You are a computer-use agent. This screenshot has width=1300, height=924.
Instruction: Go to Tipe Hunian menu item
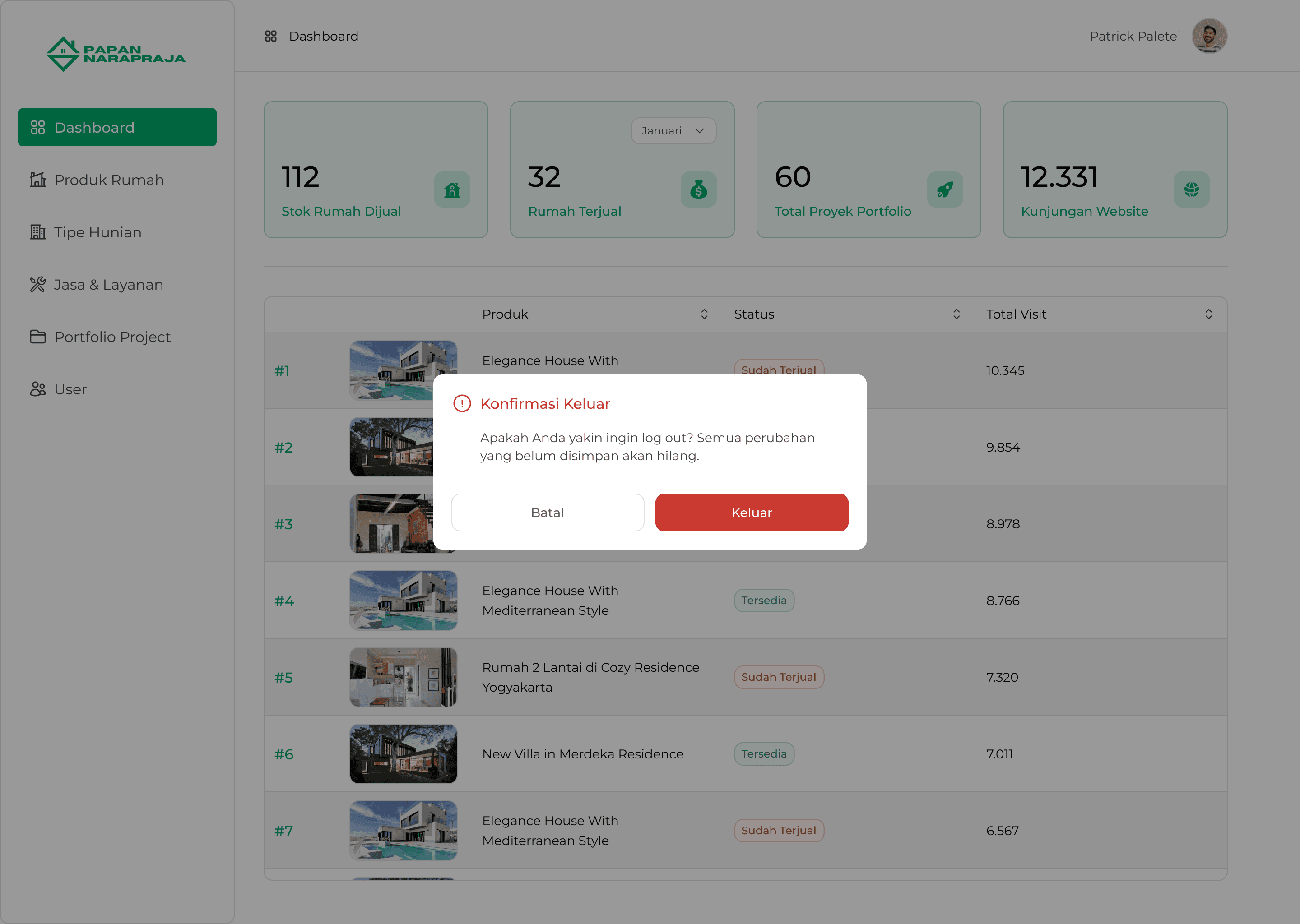tap(97, 232)
